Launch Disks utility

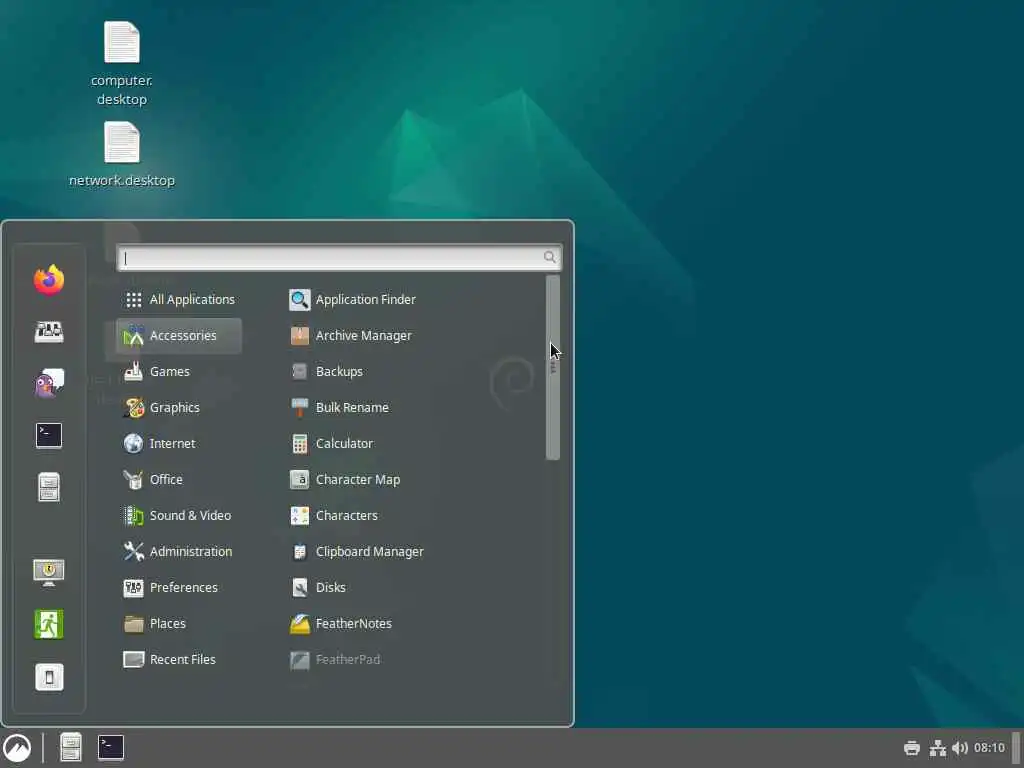click(317, 587)
